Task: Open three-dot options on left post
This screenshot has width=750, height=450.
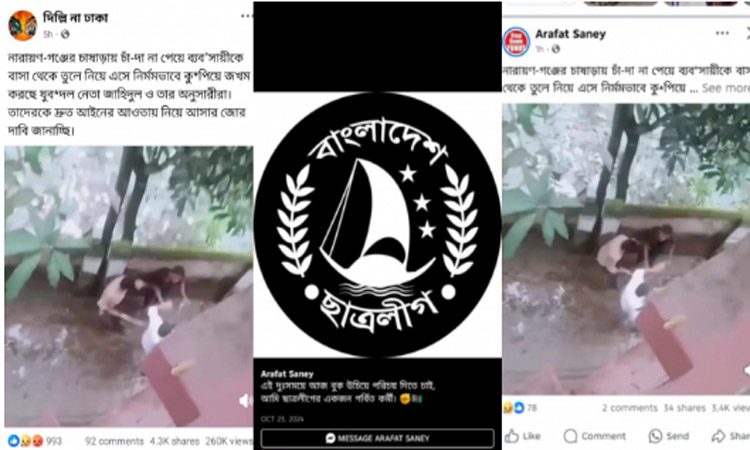Action: (x=246, y=16)
